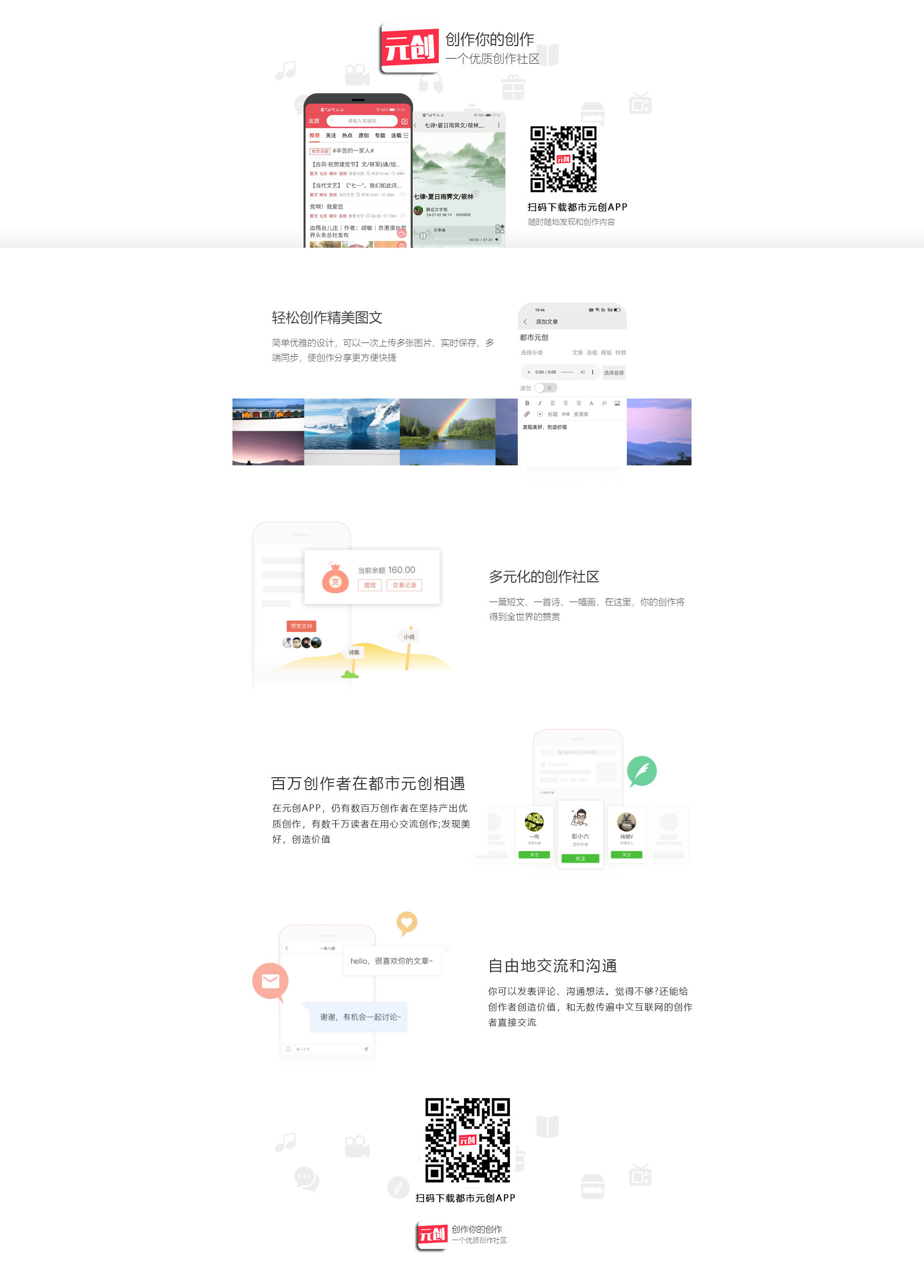Screen dimensions: 924x1288
Task: Tap the back arrow beside 添加文章
Action: pos(525,322)
